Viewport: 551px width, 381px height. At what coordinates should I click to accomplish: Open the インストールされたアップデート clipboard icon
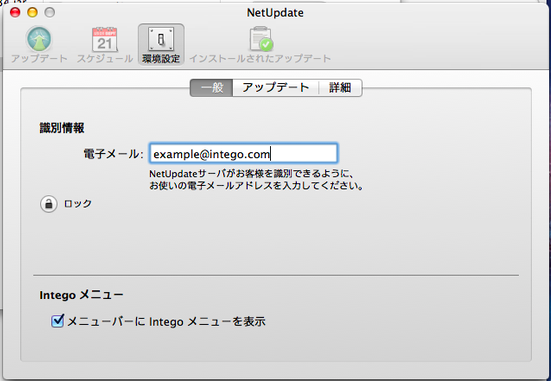coord(261,39)
